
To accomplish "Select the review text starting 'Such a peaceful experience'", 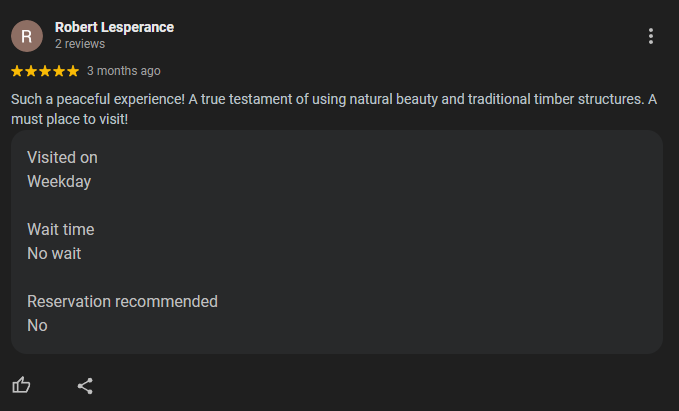I will coord(334,109).
